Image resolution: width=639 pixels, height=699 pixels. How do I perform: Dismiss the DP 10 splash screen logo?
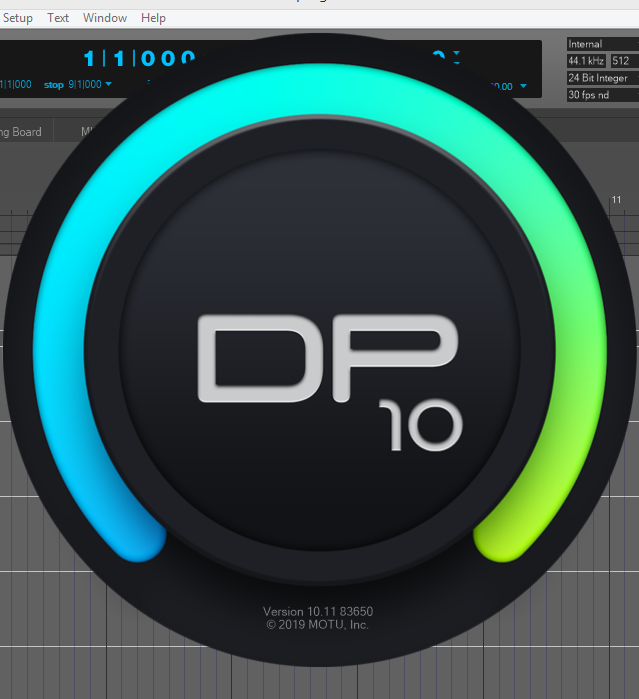(329, 381)
